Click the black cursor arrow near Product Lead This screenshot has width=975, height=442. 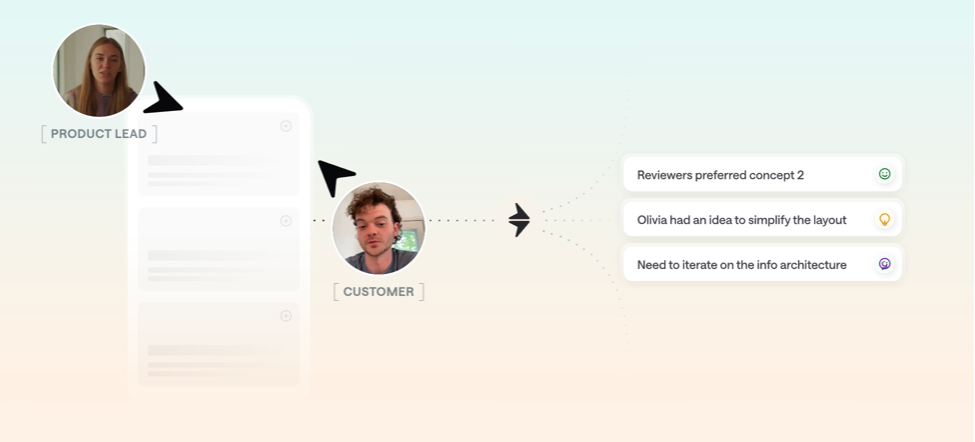click(162, 98)
